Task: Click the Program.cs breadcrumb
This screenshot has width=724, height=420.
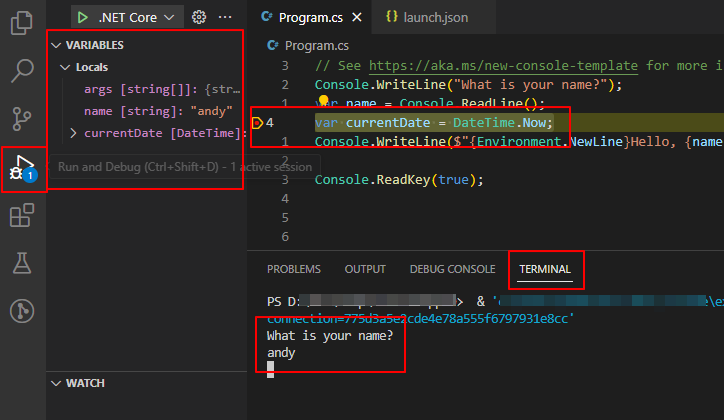Action: coord(317,46)
